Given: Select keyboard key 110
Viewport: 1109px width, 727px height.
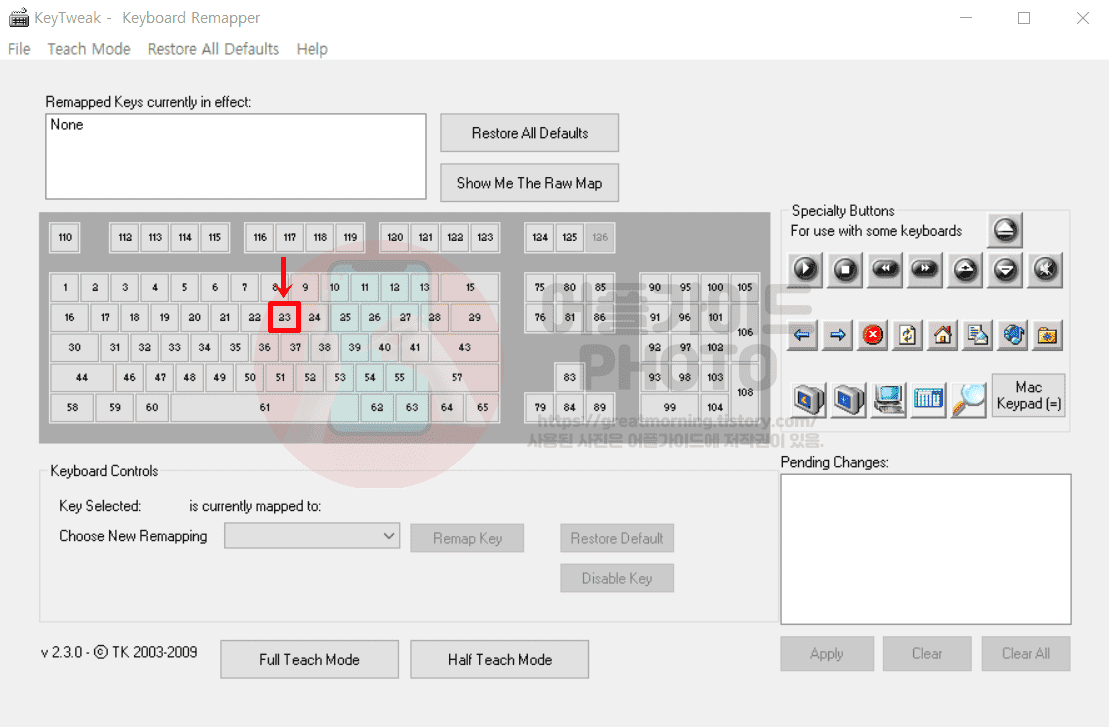Looking at the screenshot, I should point(65,238).
